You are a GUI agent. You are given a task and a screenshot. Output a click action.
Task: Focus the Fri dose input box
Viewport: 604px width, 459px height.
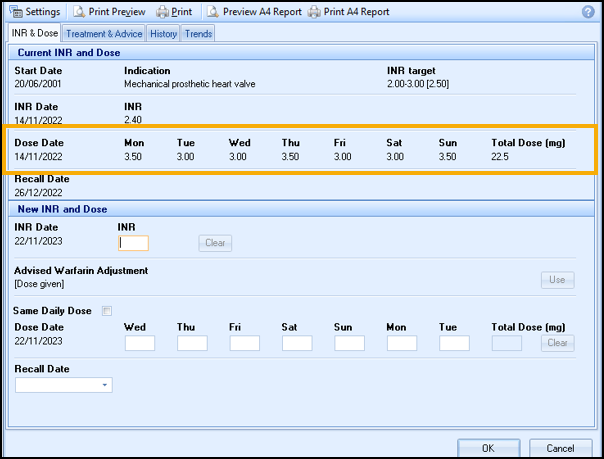(245, 343)
